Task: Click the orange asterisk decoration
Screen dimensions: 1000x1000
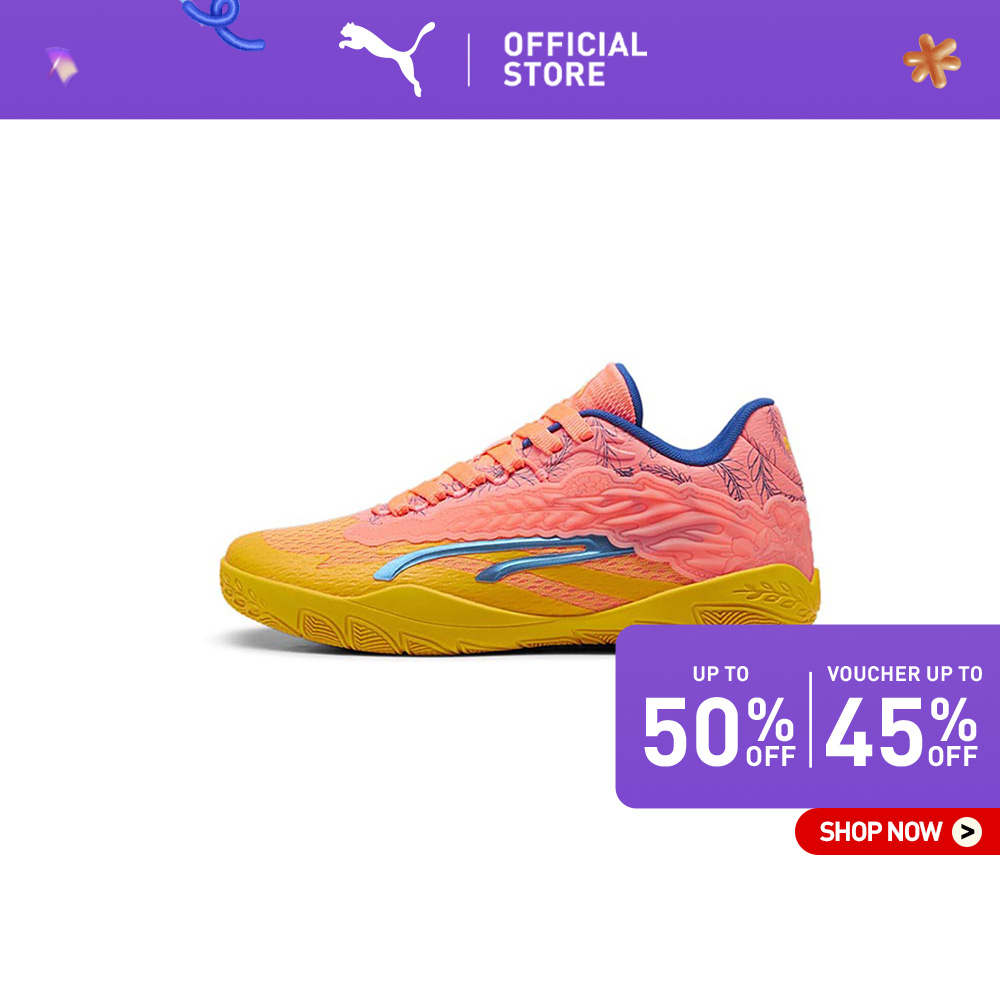Action: click(932, 61)
